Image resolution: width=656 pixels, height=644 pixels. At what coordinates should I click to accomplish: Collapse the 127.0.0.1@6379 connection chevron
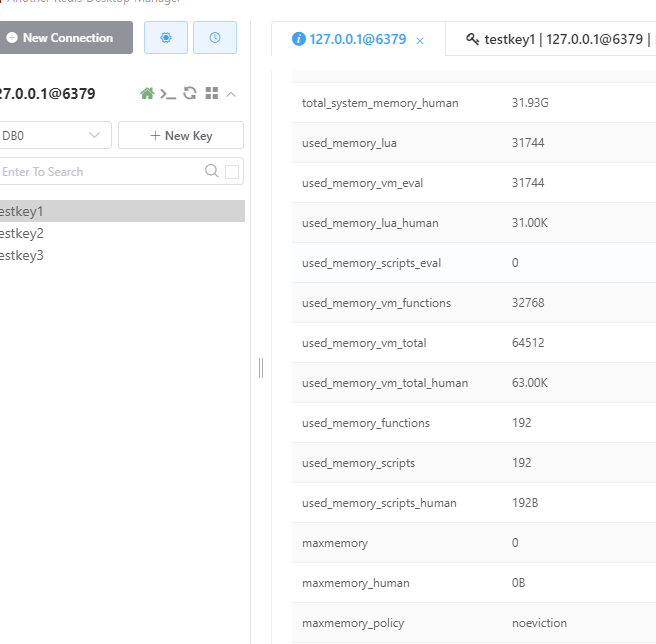pyautogui.click(x=231, y=95)
